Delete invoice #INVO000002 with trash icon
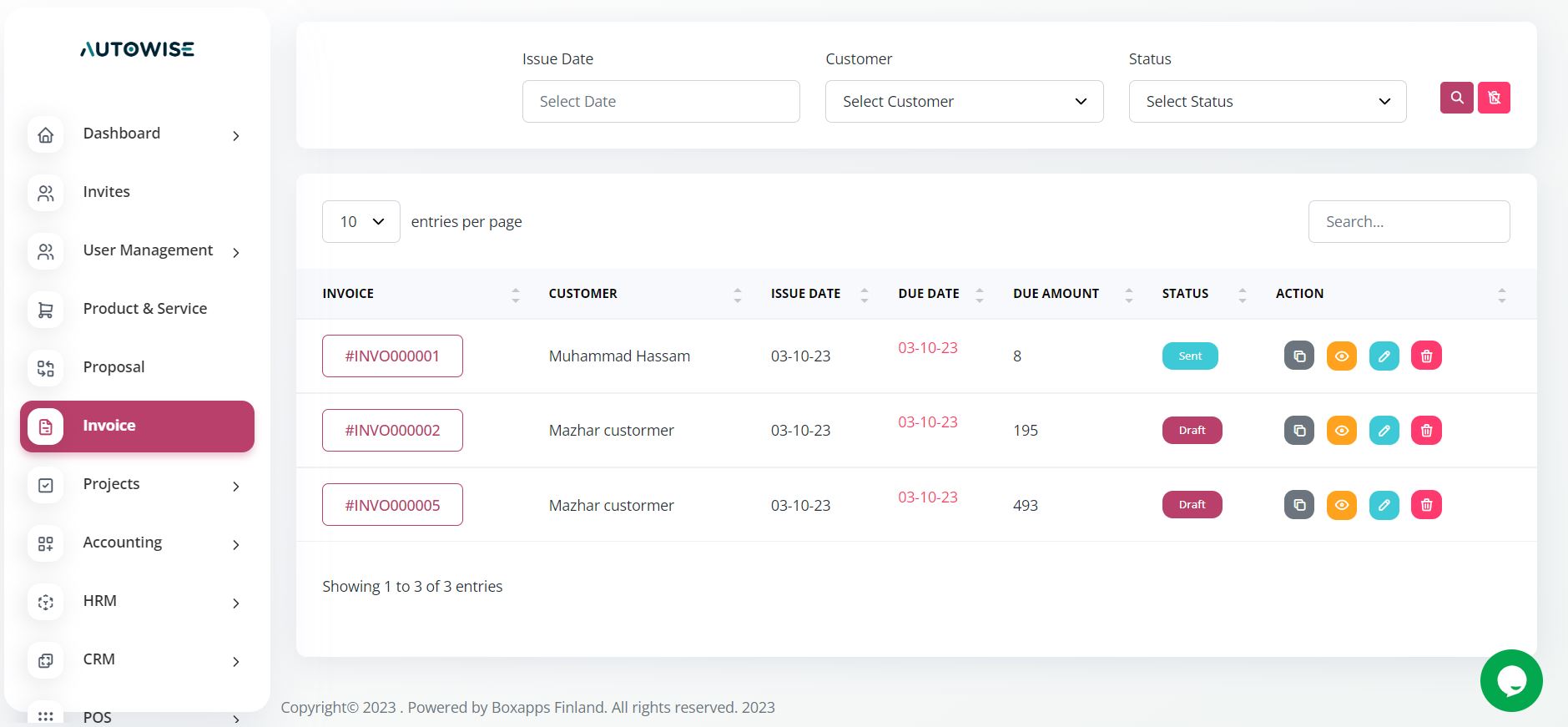The height and width of the screenshot is (727, 1568). tap(1427, 430)
